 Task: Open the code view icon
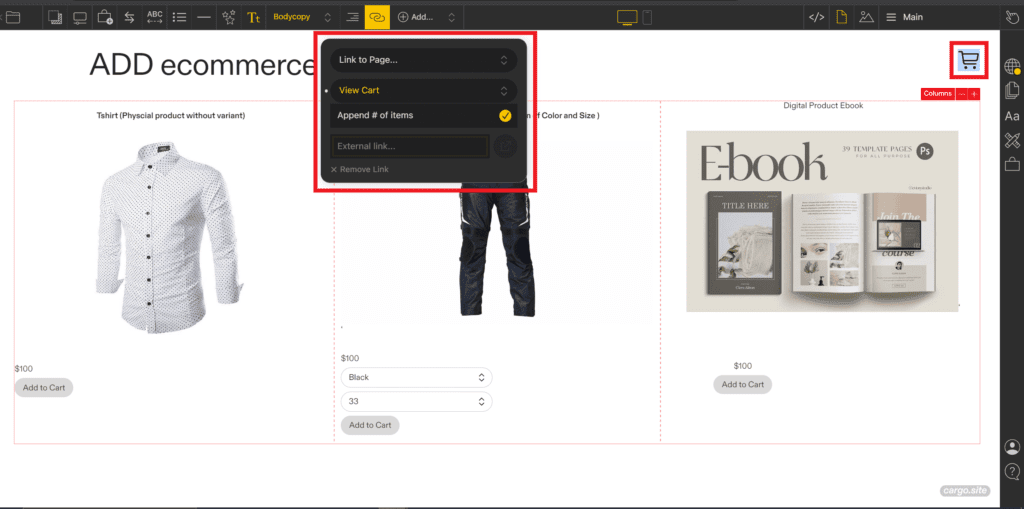click(x=816, y=18)
